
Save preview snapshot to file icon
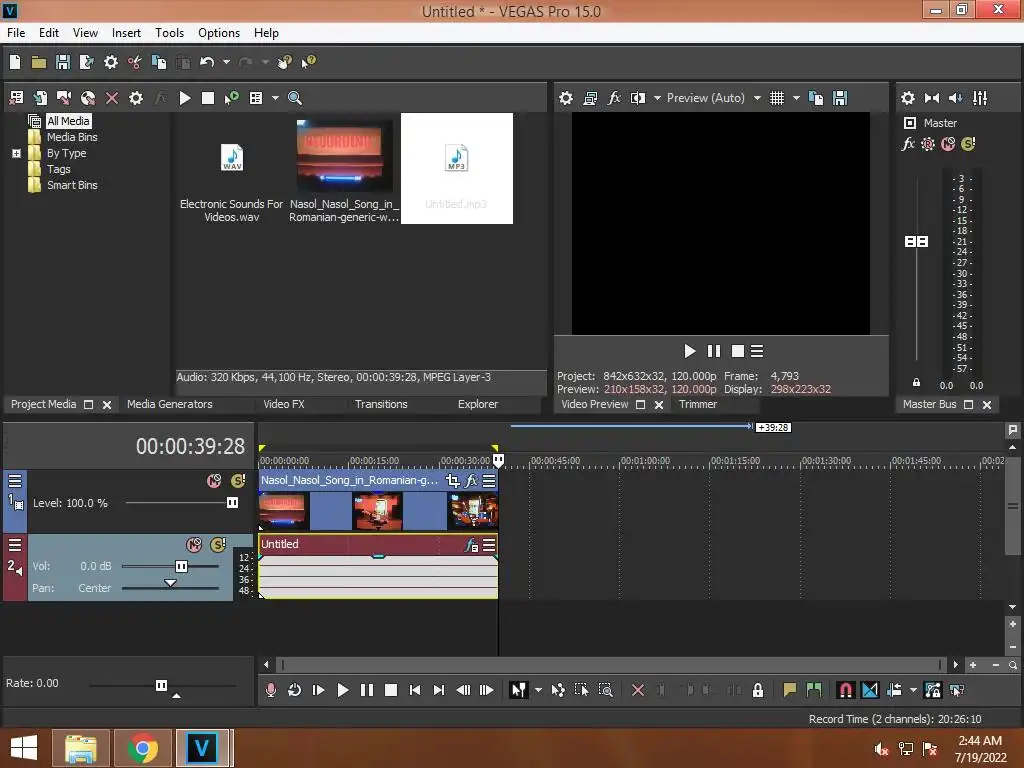point(840,98)
